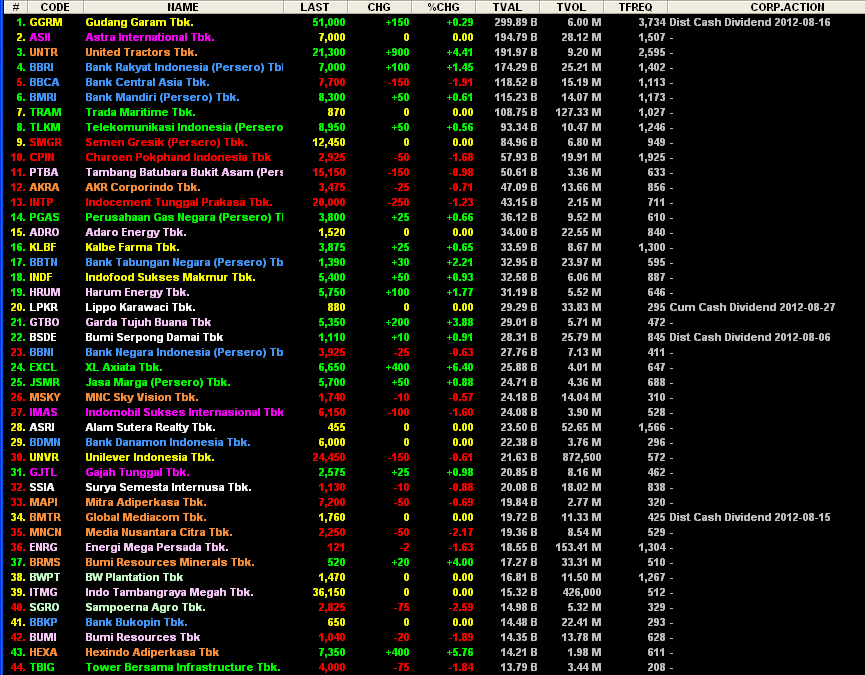Click JSMR last price 5,700
Viewport: 865px width, 675px height.
332,382
